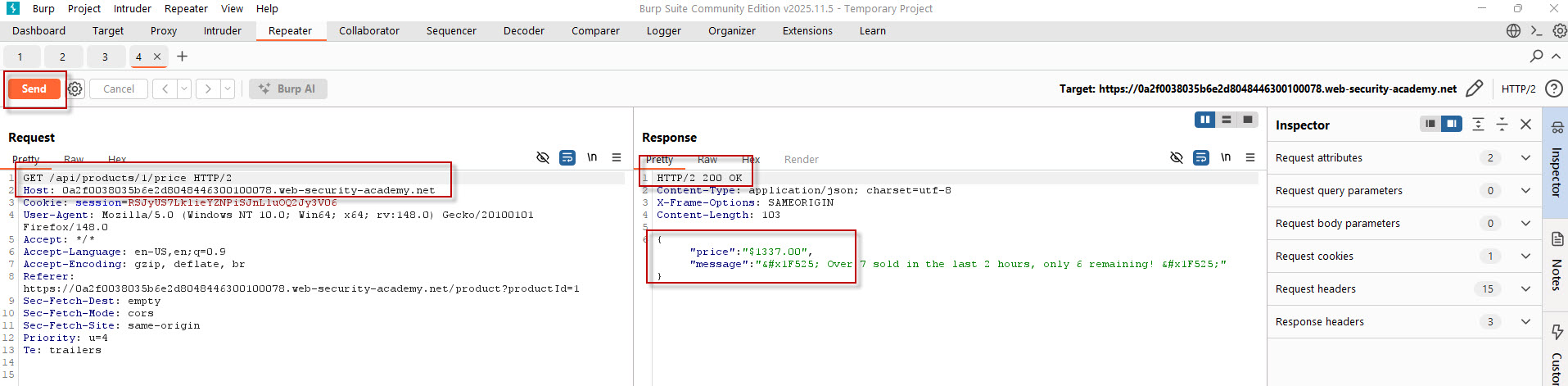This screenshot has height=386, width=1568.
Task: Switch to Proxy tool tab
Action: pos(164,30)
